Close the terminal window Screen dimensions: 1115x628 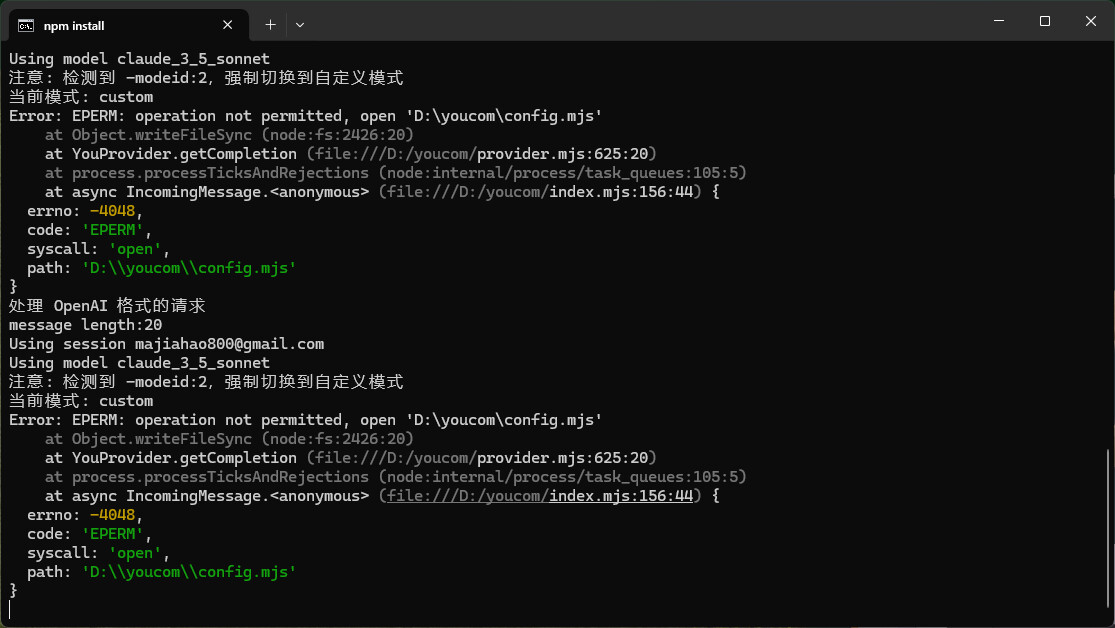1091,21
